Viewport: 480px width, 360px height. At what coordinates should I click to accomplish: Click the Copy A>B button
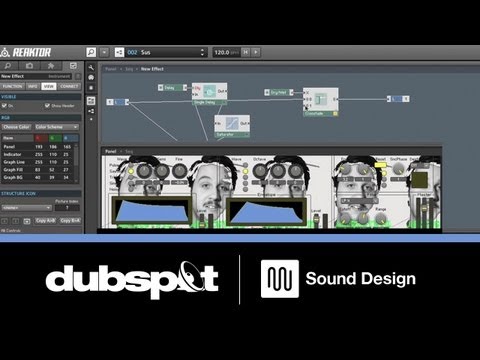45,221
